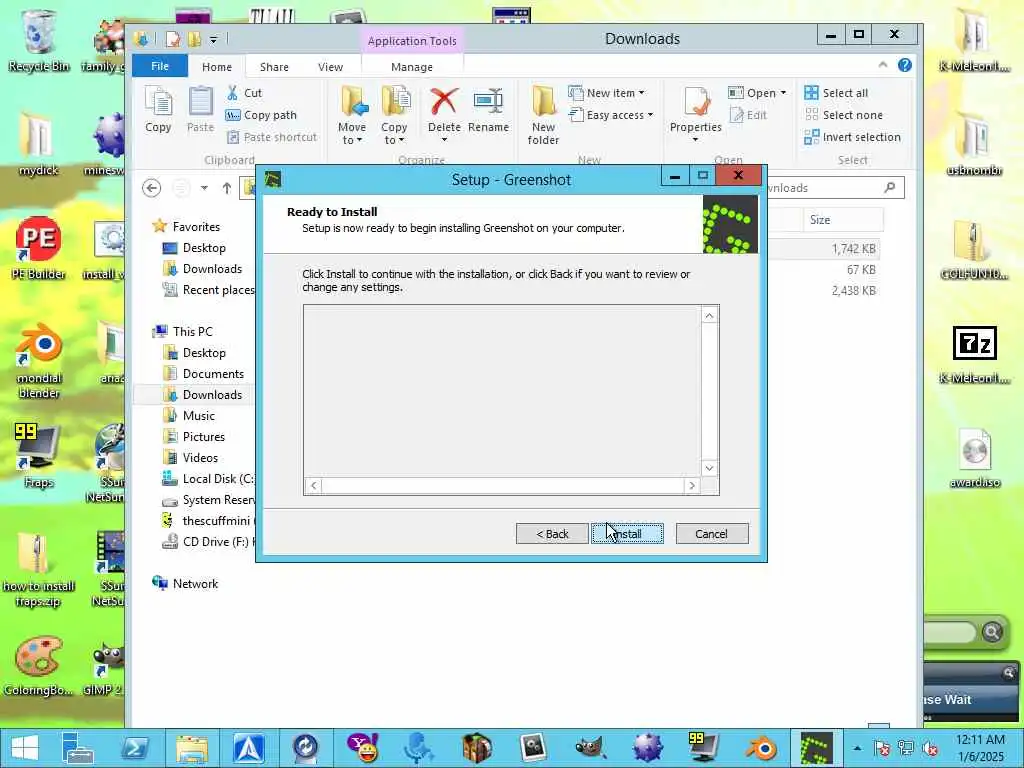Screen dimensions: 1024x768
Task: Switch to the Home ribbon tab
Action: click(x=217, y=67)
